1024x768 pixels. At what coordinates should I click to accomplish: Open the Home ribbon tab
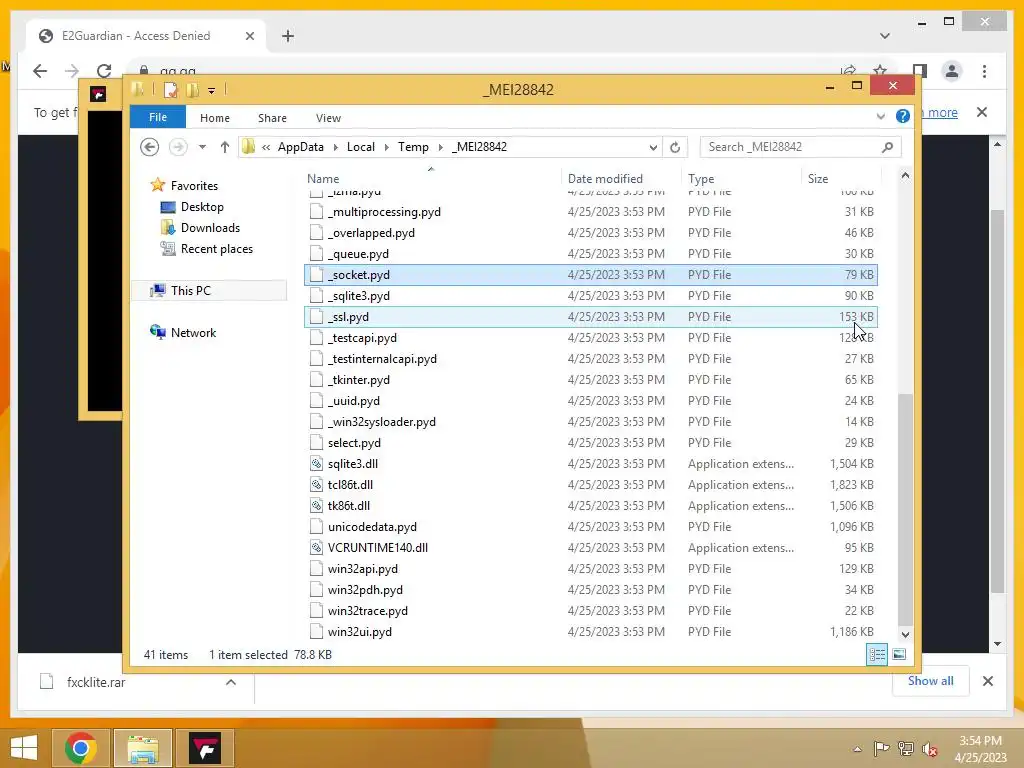(x=215, y=118)
